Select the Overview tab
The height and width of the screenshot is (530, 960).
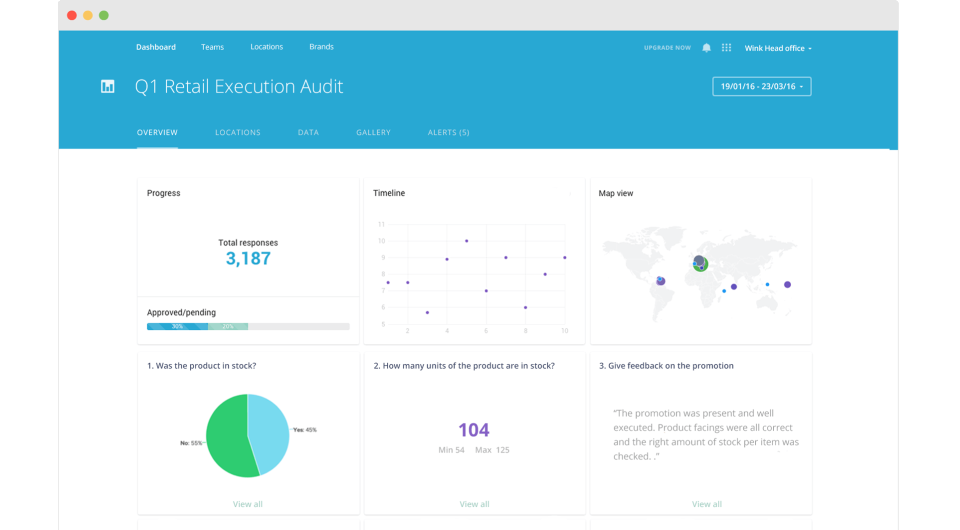157,132
